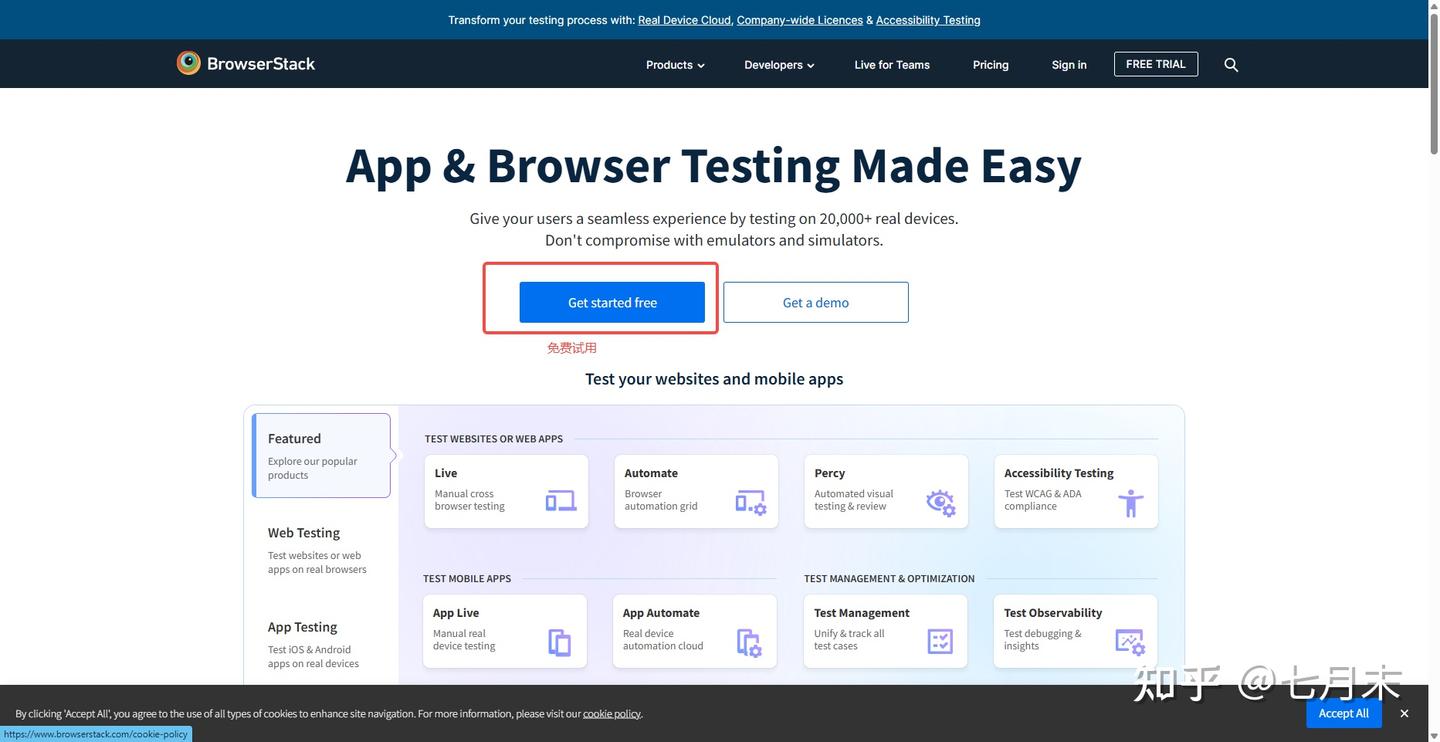This screenshot has height=742, width=1440.
Task: Click the Get started free button
Action: [x=612, y=301]
